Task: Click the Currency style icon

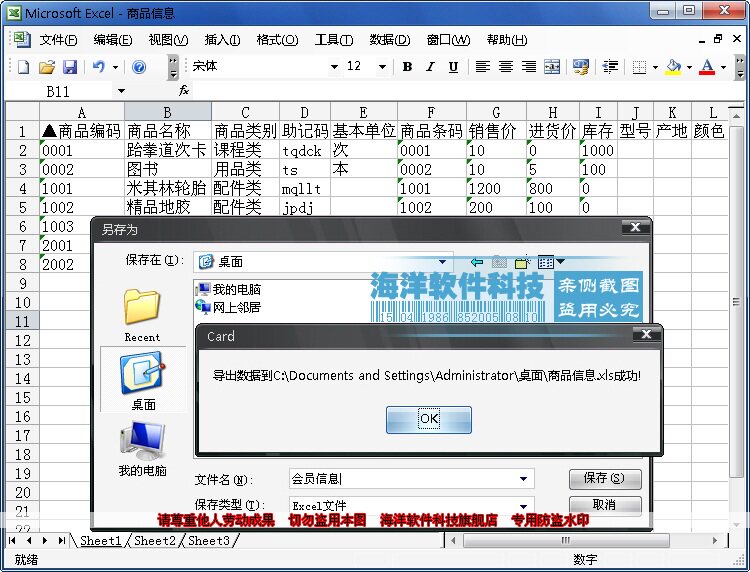Action: pyautogui.click(x=581, y=67)
